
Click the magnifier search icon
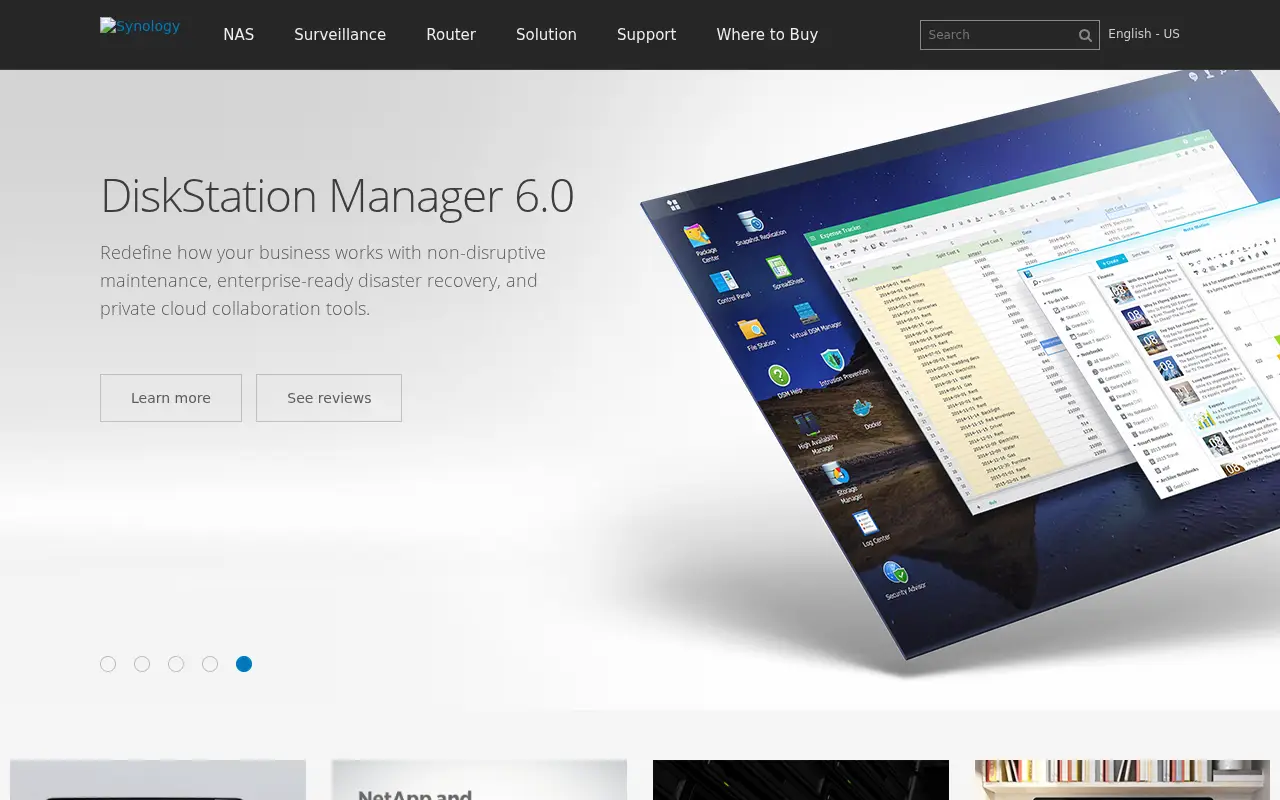1085,35
